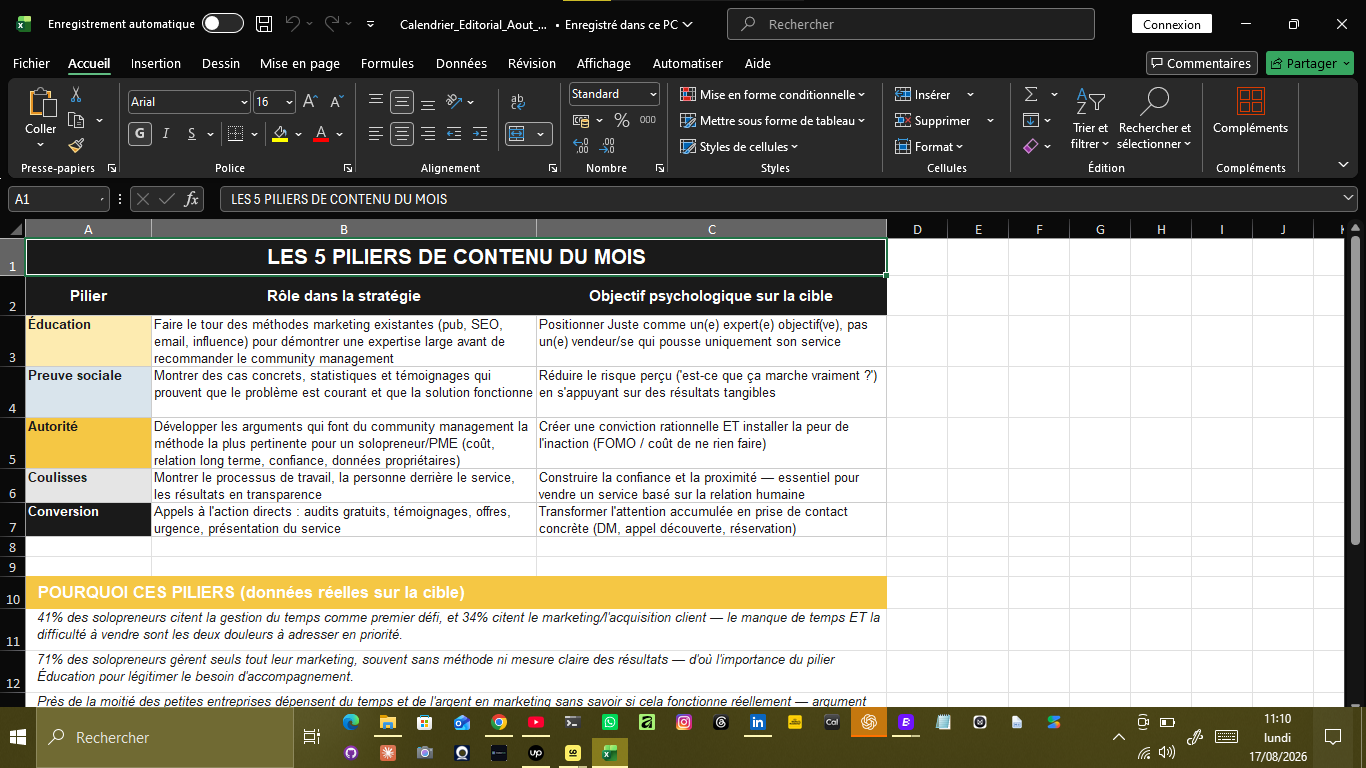Toggle the Enregistrement automatique switch

(x=222, y=24)
